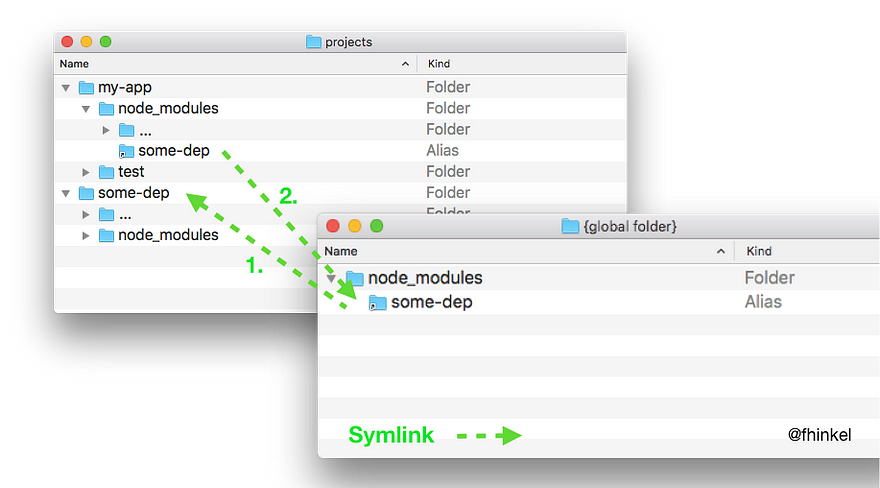Viewport: 880px width, 488px height.
Task: Click the some-dep alias icon under my-app
Action: (126, 151)
